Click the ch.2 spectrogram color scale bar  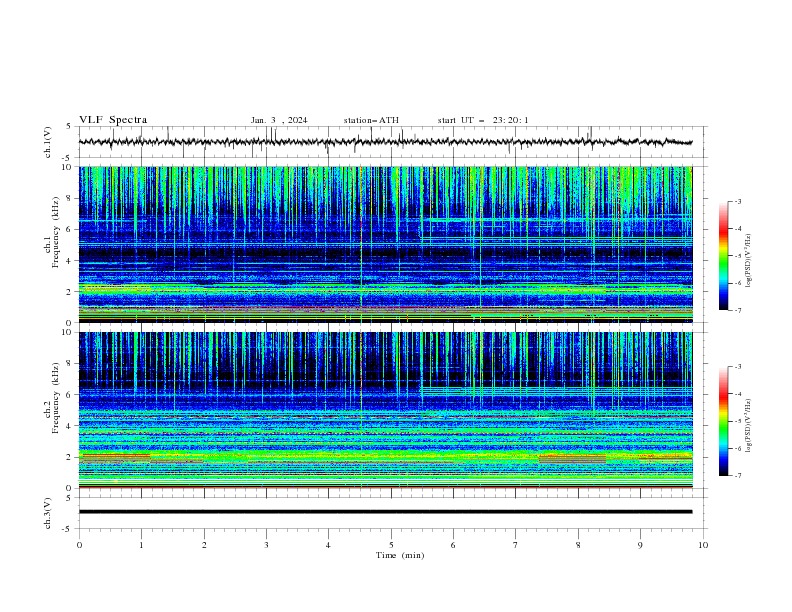pyautogui.click(x=723, y=421)
